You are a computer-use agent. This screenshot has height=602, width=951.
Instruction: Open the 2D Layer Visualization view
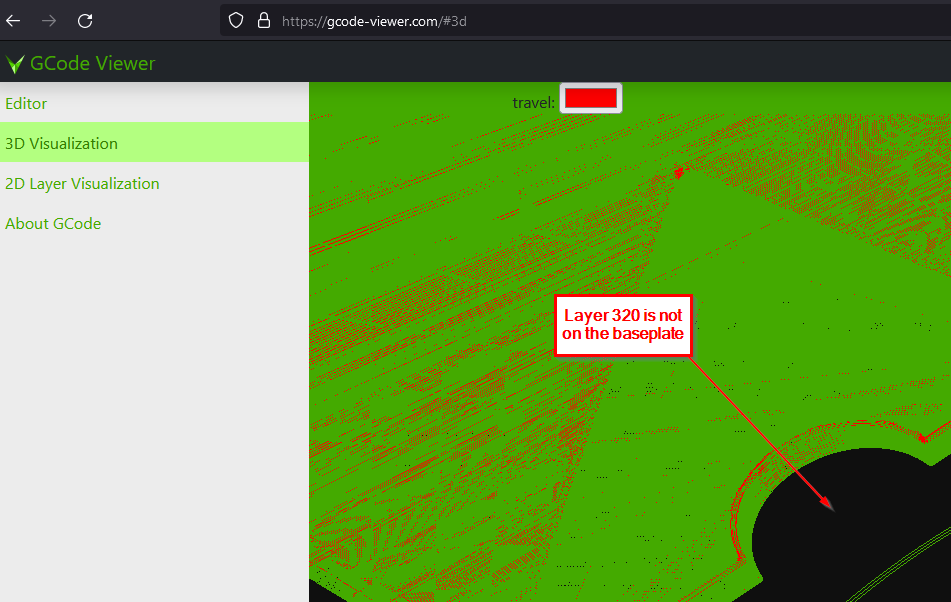(x=154, y=183)
